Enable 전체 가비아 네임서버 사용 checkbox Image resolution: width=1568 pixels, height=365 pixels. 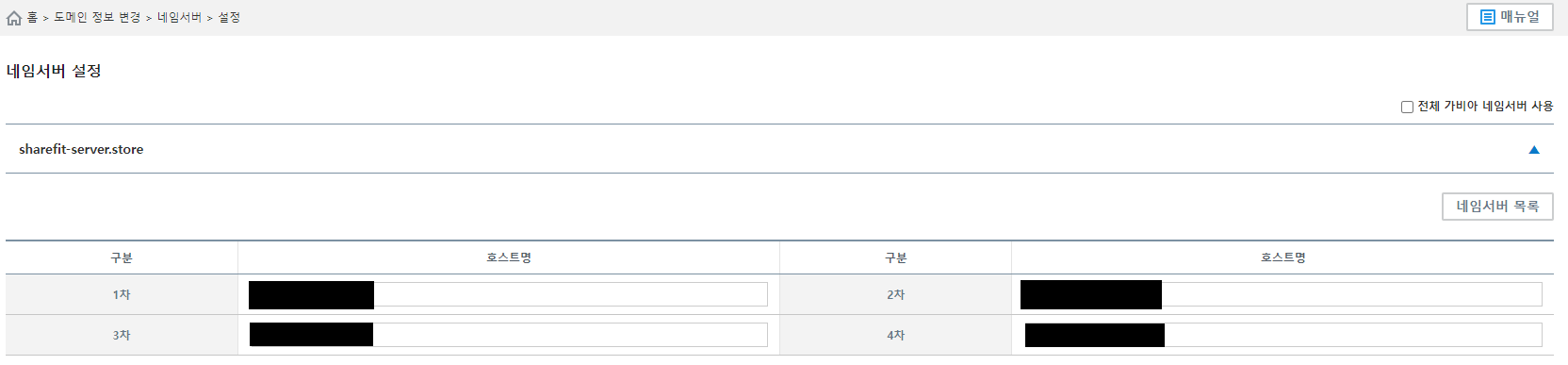[1407, 107]
